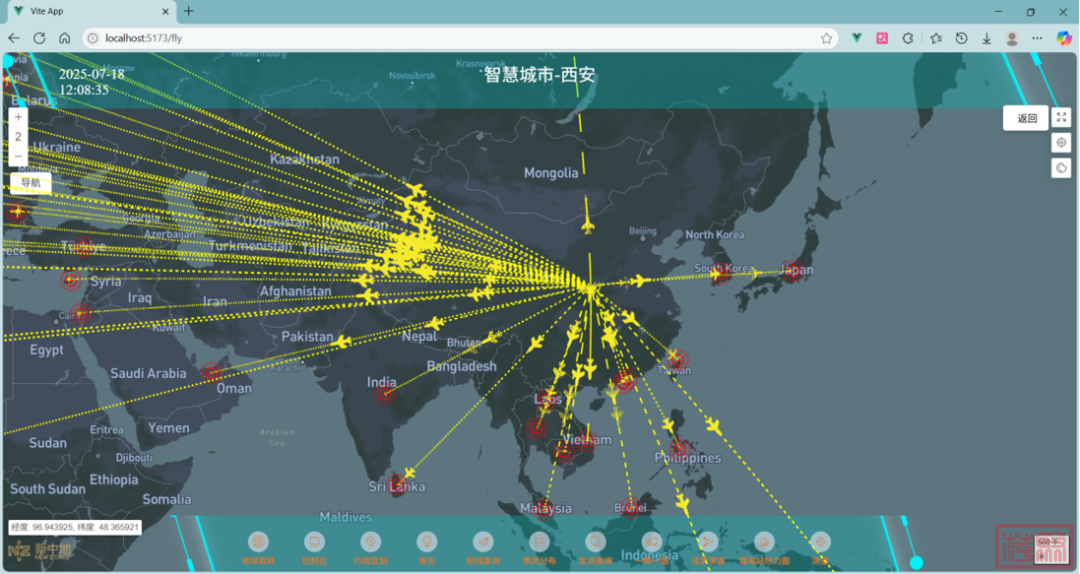Open the map theme palette control
The height and width of the screenshot is (574, 1080).
(1061, 168)
